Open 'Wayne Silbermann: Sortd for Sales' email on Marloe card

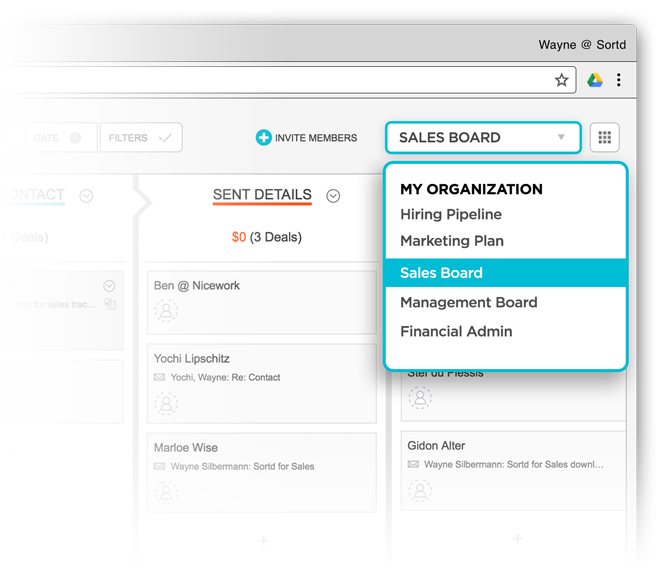(x=242, y=466)
